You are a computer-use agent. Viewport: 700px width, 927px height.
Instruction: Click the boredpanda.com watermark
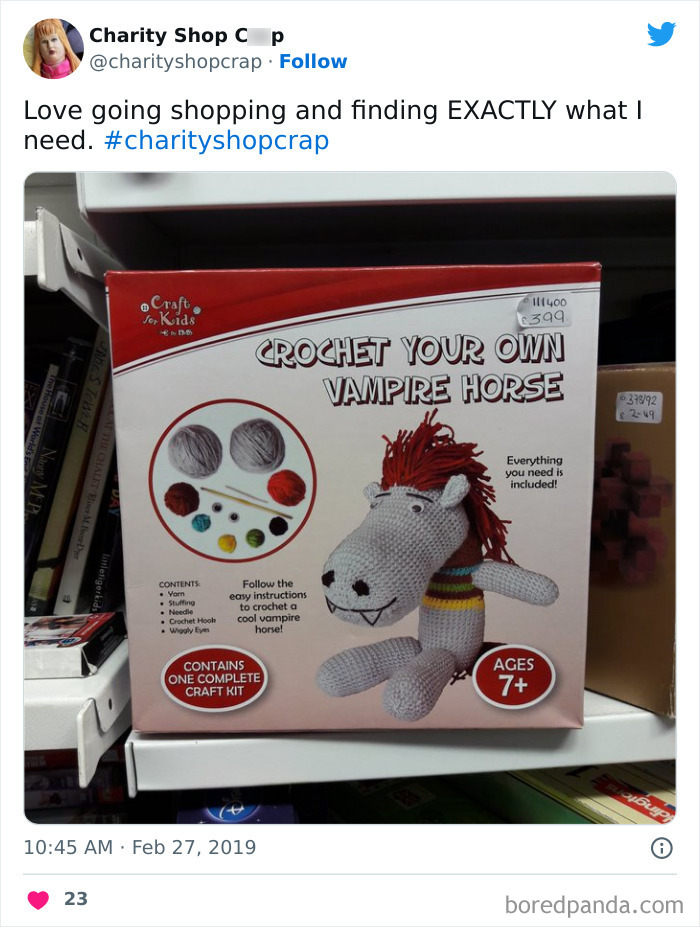point(594,905)
